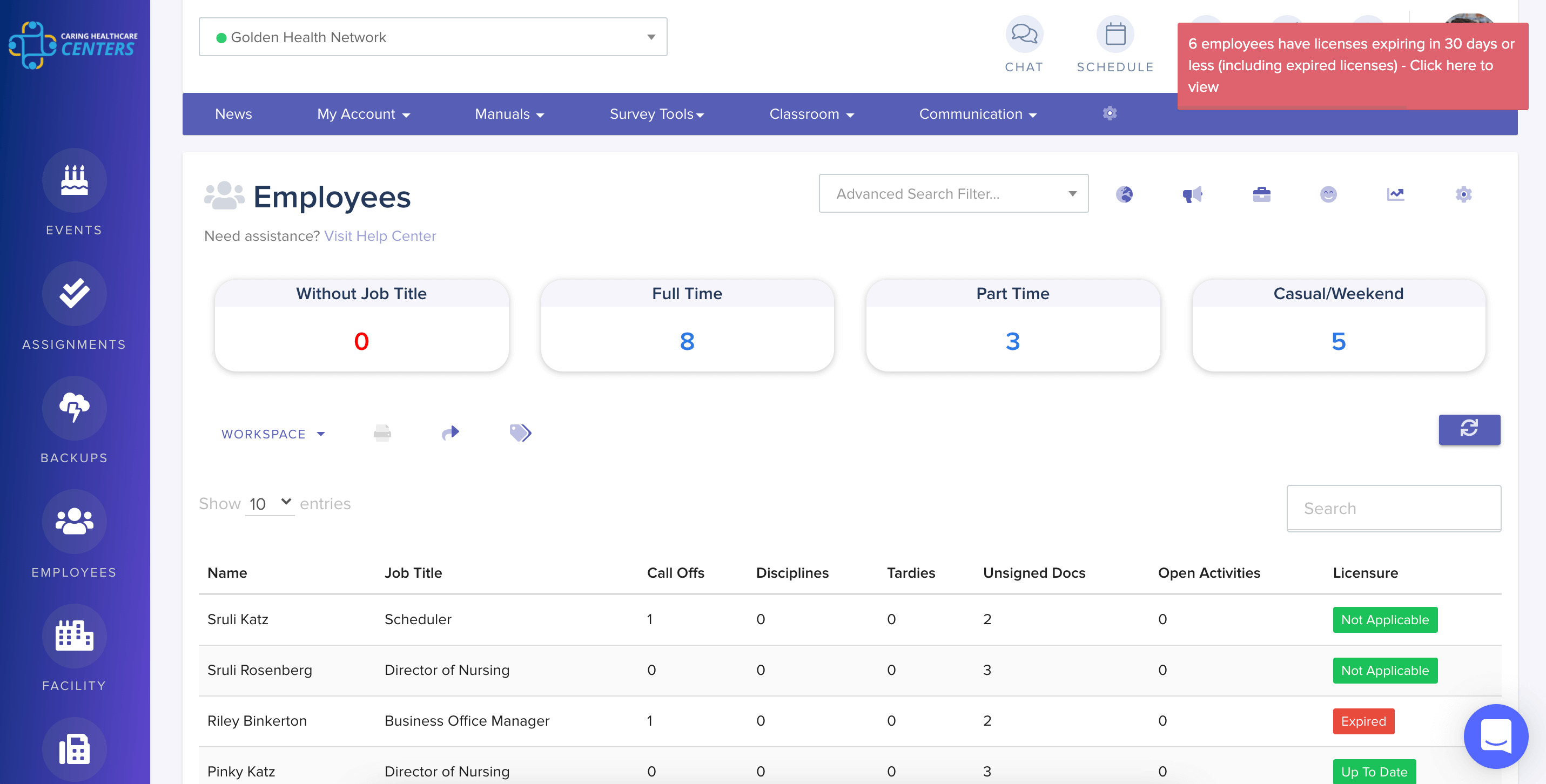Expand the Communication menu
This screenshot has width=1546, height=784.
(x=977, y=114)
